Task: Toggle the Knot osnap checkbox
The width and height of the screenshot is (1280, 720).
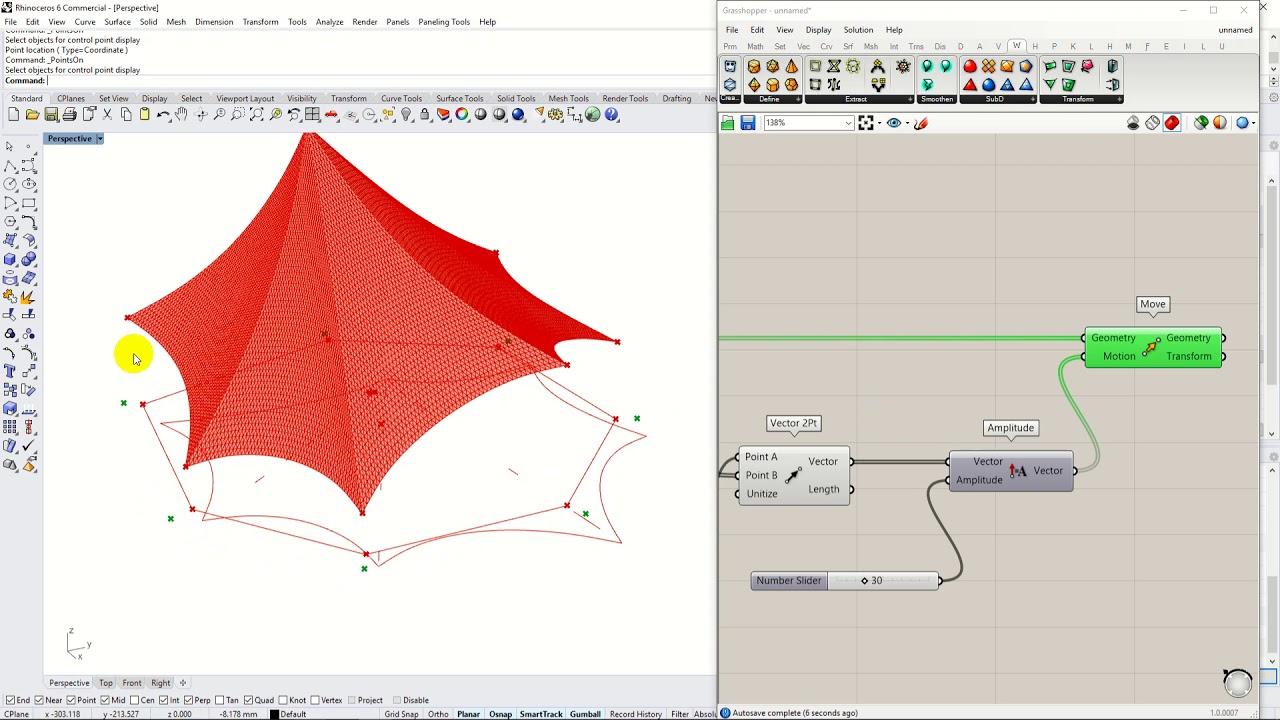Action: (x=282, y=700)
